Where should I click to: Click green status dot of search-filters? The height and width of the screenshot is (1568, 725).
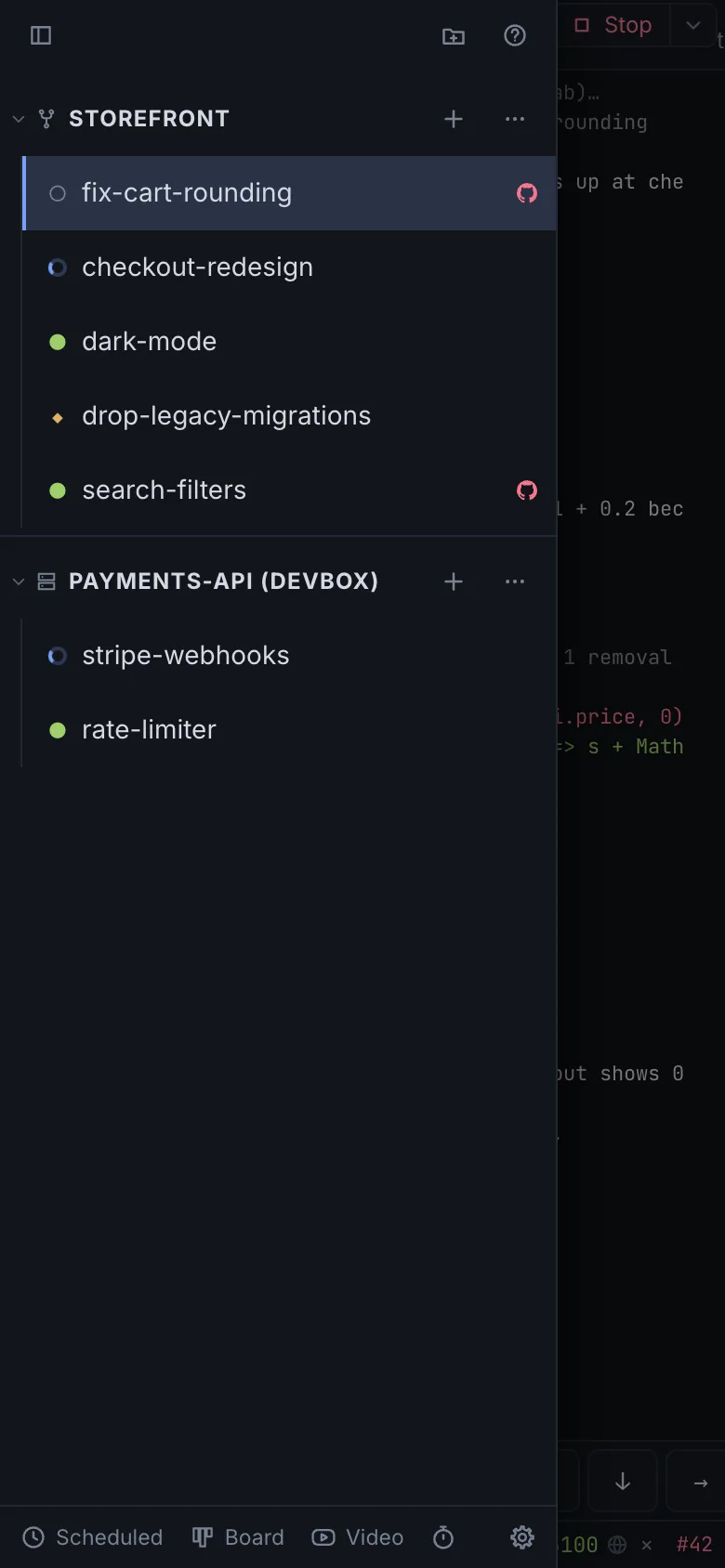(58, 490)
